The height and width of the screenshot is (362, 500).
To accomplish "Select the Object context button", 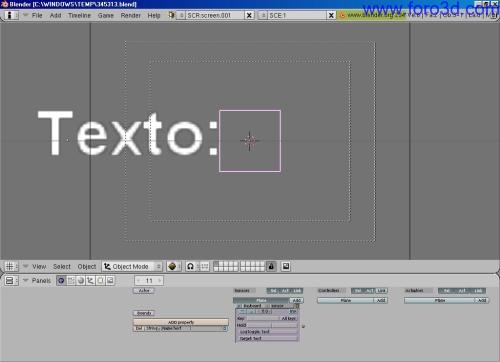I will click(90, 281).
